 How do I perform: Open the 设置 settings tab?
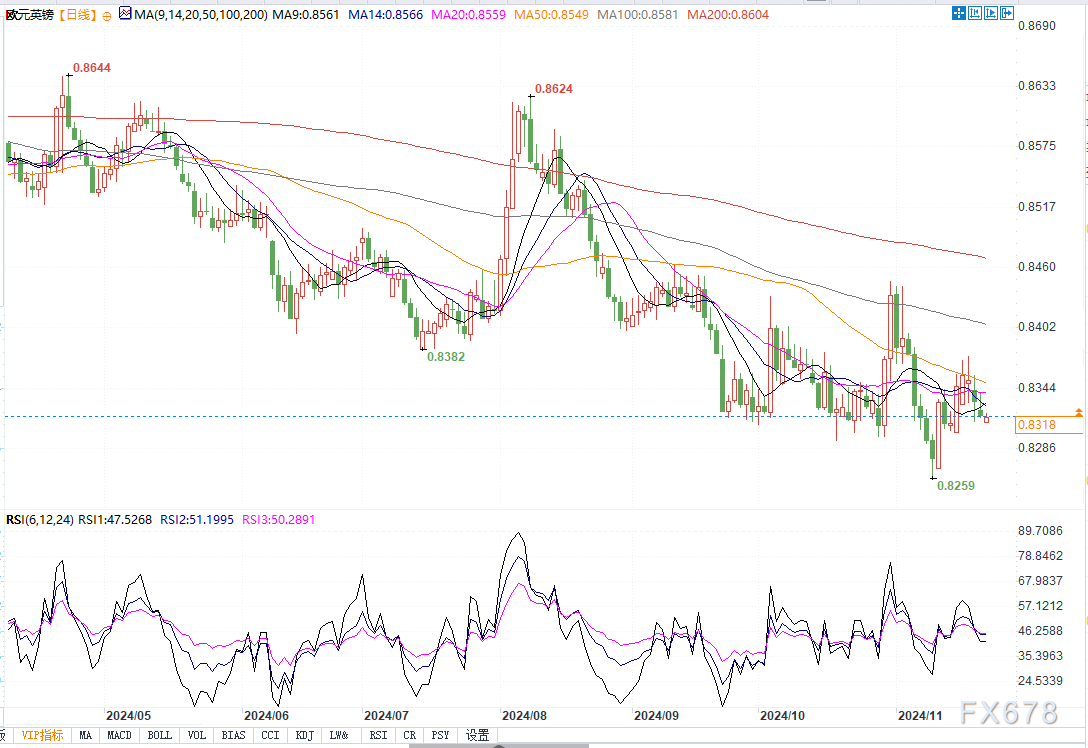click(x=478, y=735)
